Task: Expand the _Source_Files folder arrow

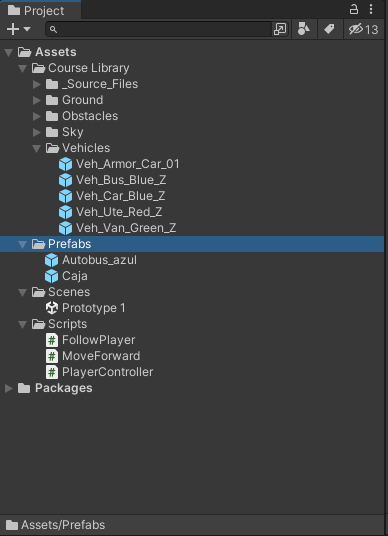Action: pyautogui.click(x=37, y=84)
